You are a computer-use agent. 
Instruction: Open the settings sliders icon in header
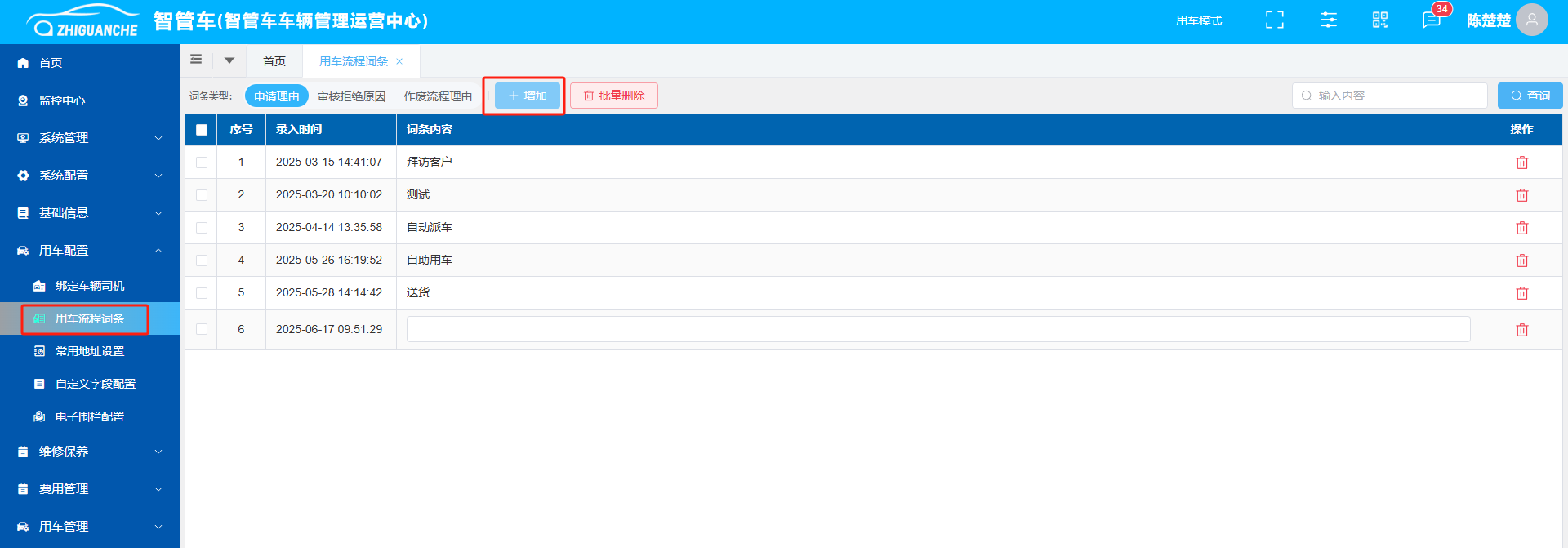click(1329, 20)
